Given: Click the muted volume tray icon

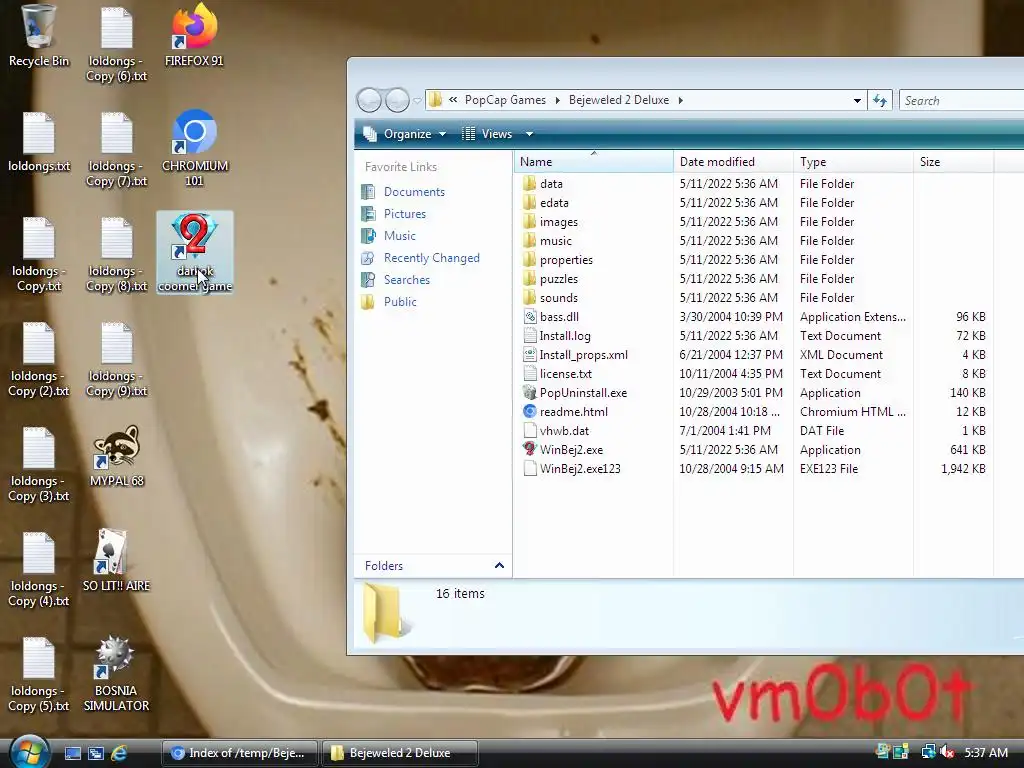Looking at the screenshot, I should coord(947,752).
